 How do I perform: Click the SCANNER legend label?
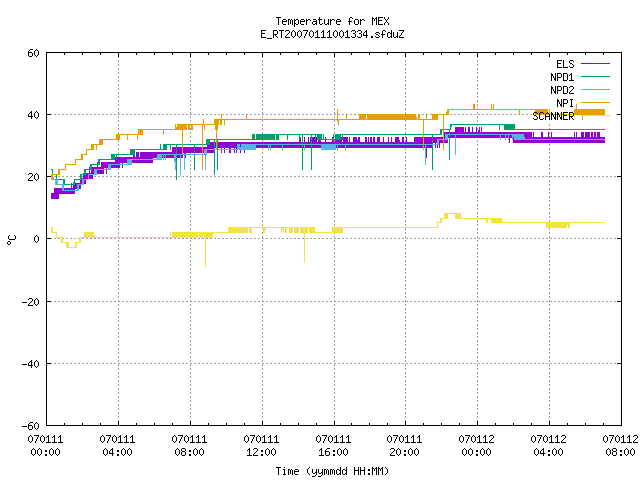[x=553, y=116]
